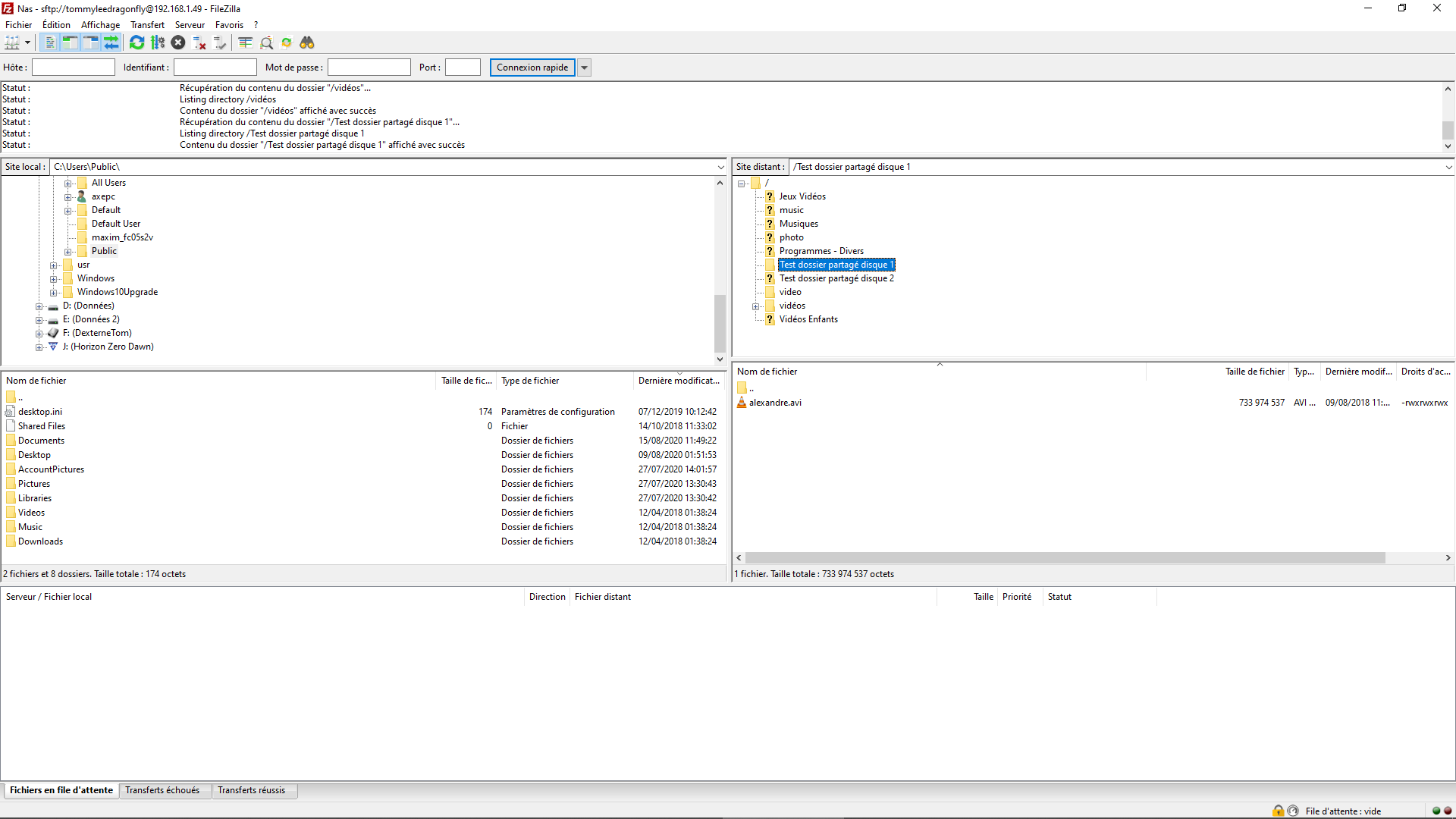Expand the D: (Données) drive node

click(x=39, y=306)
